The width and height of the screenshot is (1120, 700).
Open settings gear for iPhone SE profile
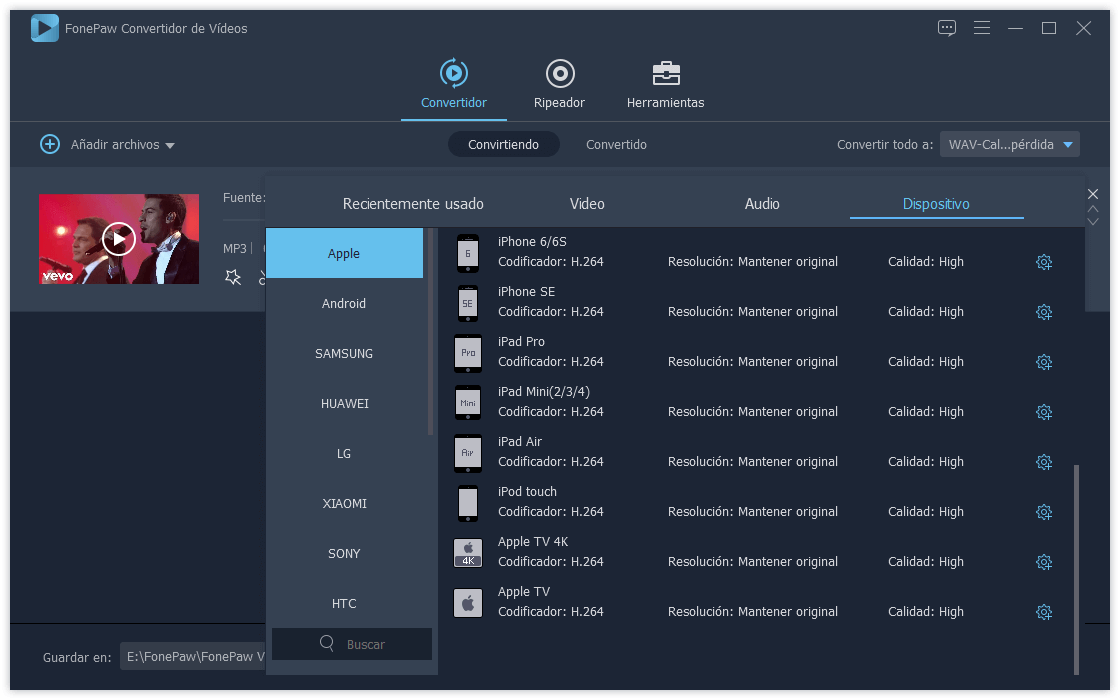coord(1044,312)
